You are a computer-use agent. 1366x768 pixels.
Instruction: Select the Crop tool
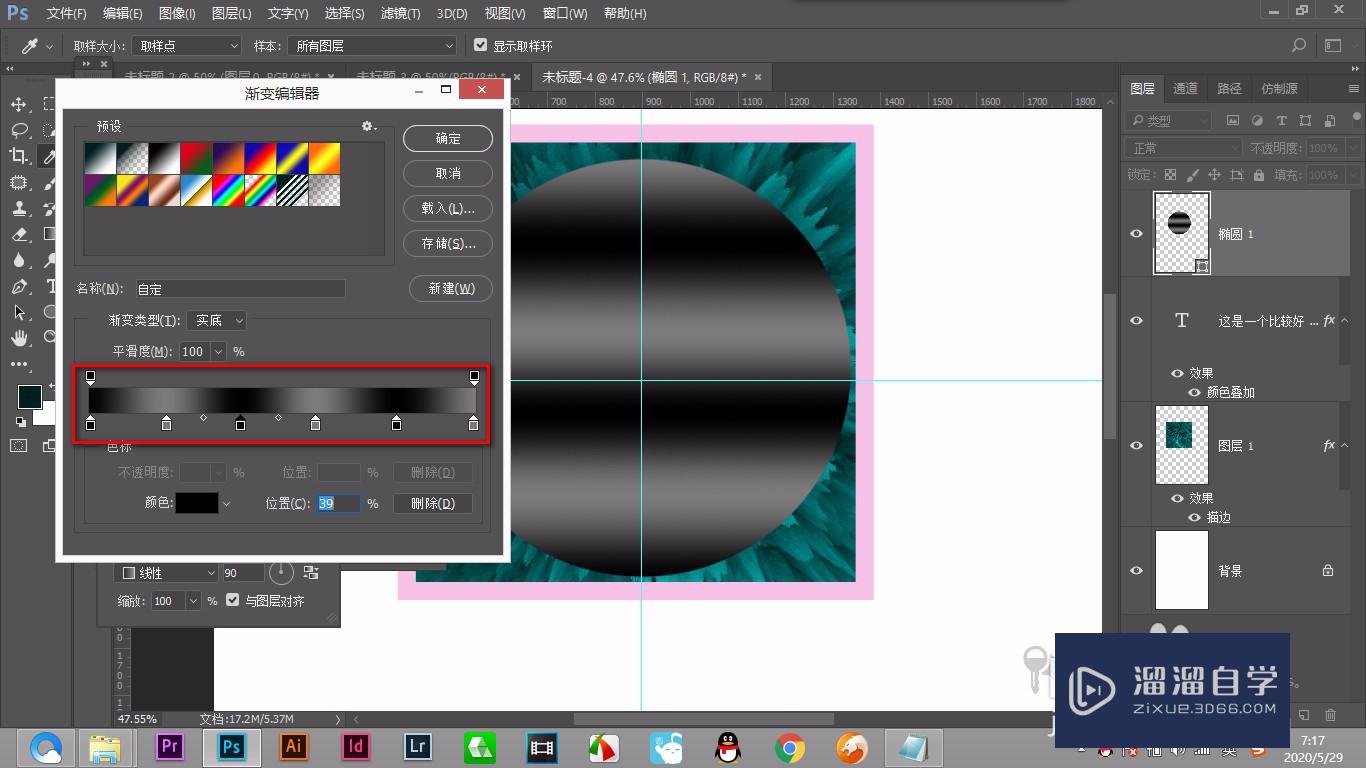19,156
